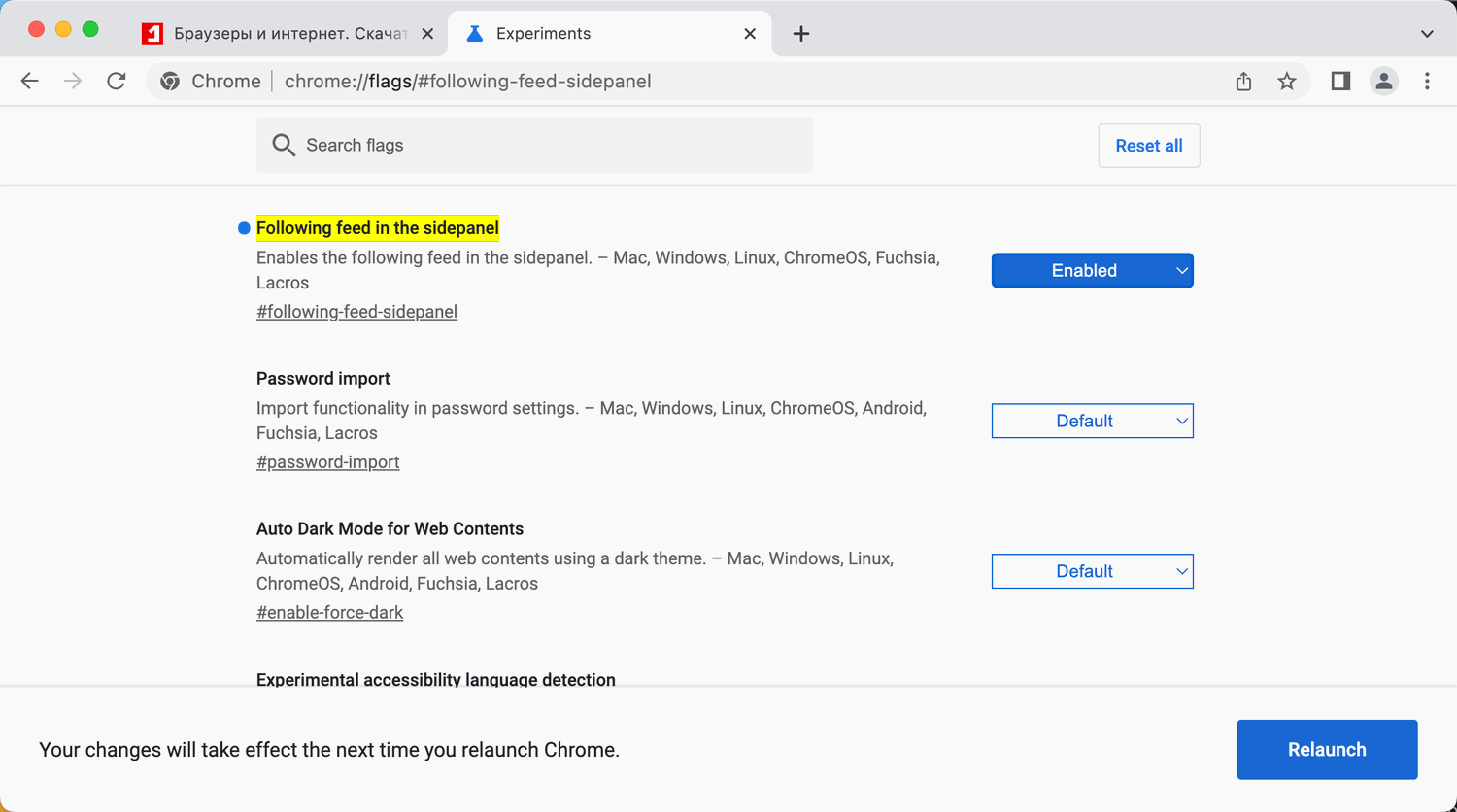Toggle the browser side panel icon
Screen dimensions: 1457x812
pyautogui.click(x=1340, y=82)
